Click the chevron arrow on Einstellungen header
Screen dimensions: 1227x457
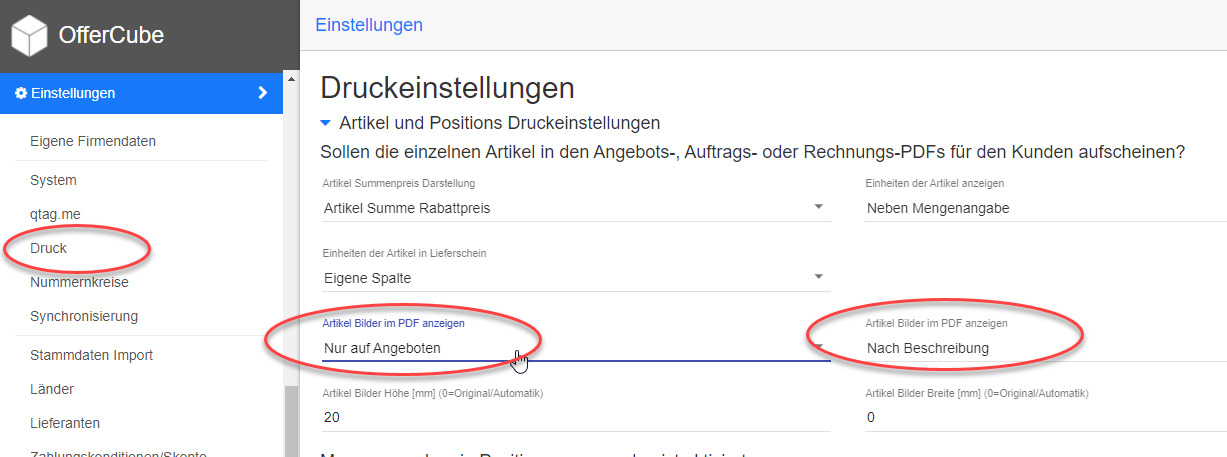tap(263, 93)
